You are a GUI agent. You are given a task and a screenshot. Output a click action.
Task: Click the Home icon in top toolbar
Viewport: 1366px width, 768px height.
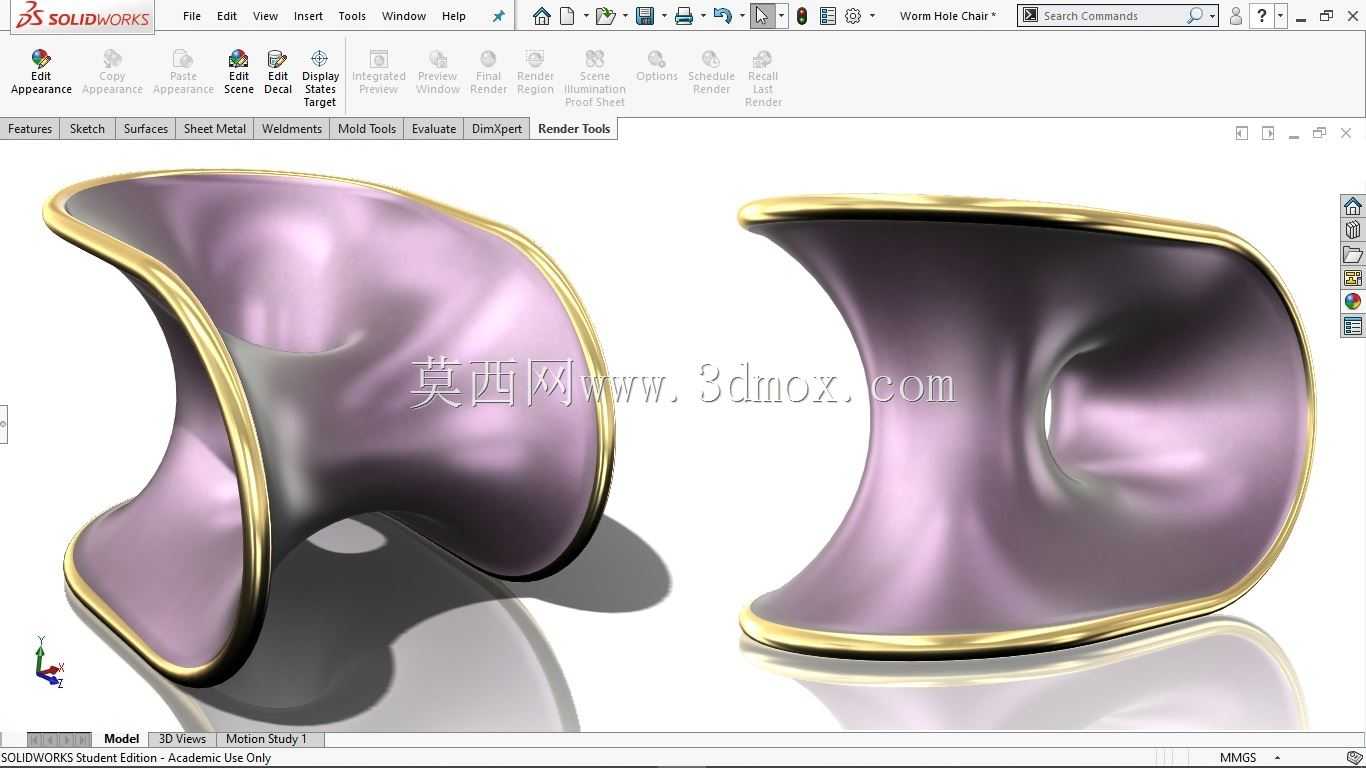[542, 16]
